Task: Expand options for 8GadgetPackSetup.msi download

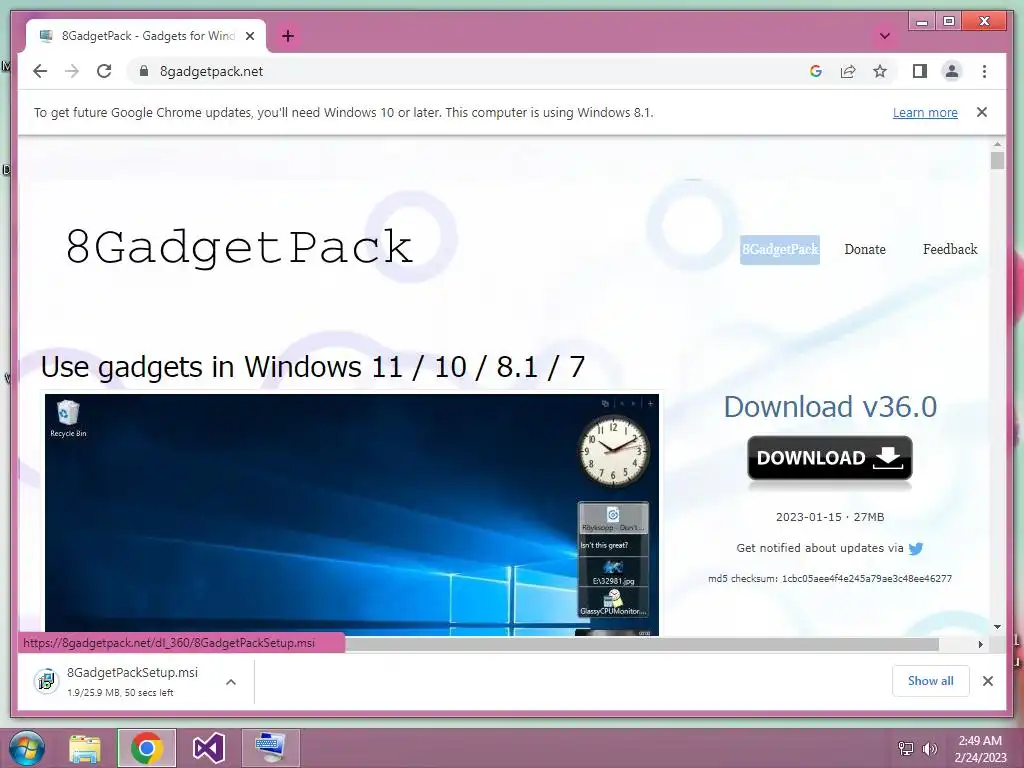Action: tap(231, 682)
